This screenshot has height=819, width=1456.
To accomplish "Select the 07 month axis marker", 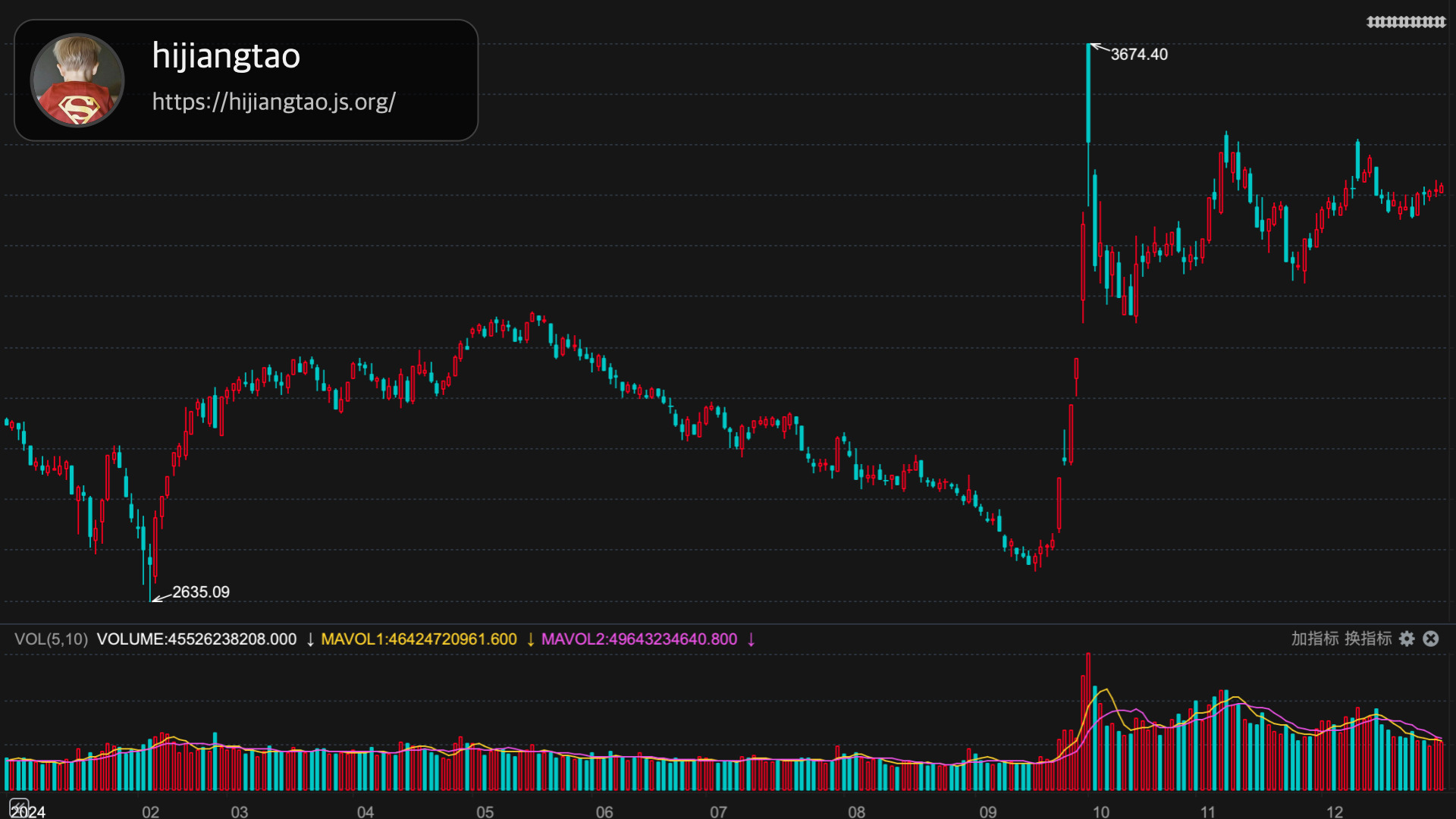I will (x=718, y=811).
